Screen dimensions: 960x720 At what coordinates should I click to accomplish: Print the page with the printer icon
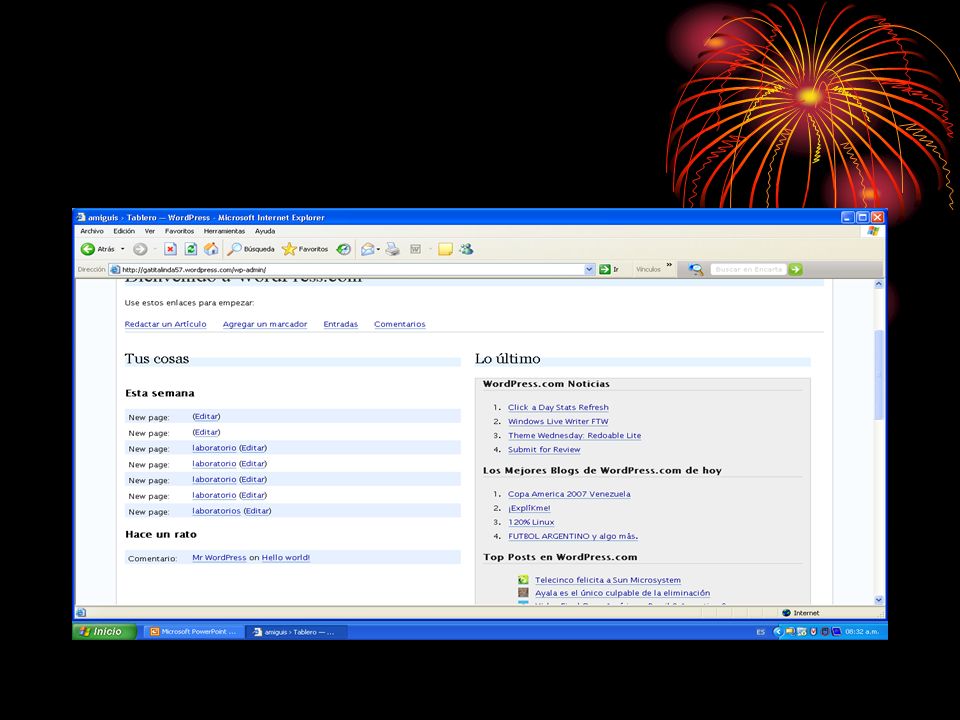(x=392, y=249)
